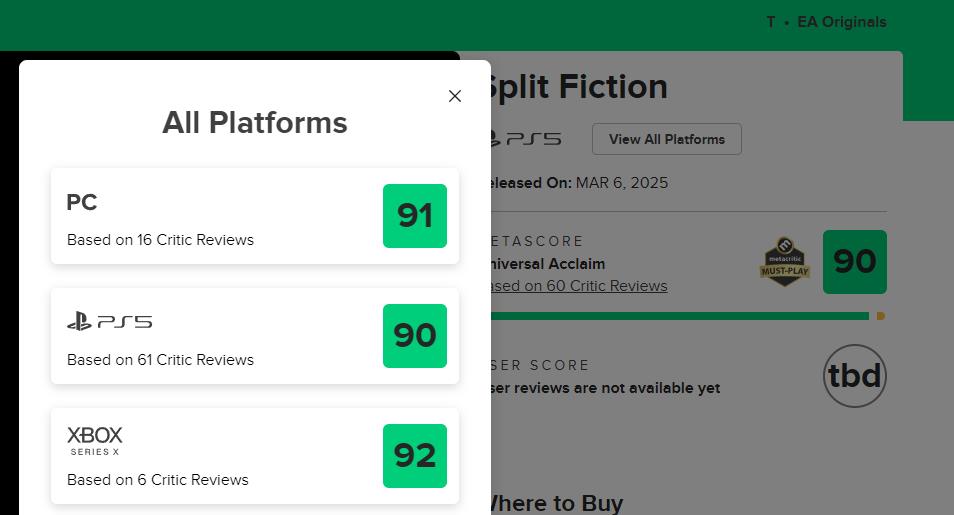Open PC's Based on 16 Critic Reviews text
Image resolution: width=954 pixels, height=515 pixels.
coord(160,240)
